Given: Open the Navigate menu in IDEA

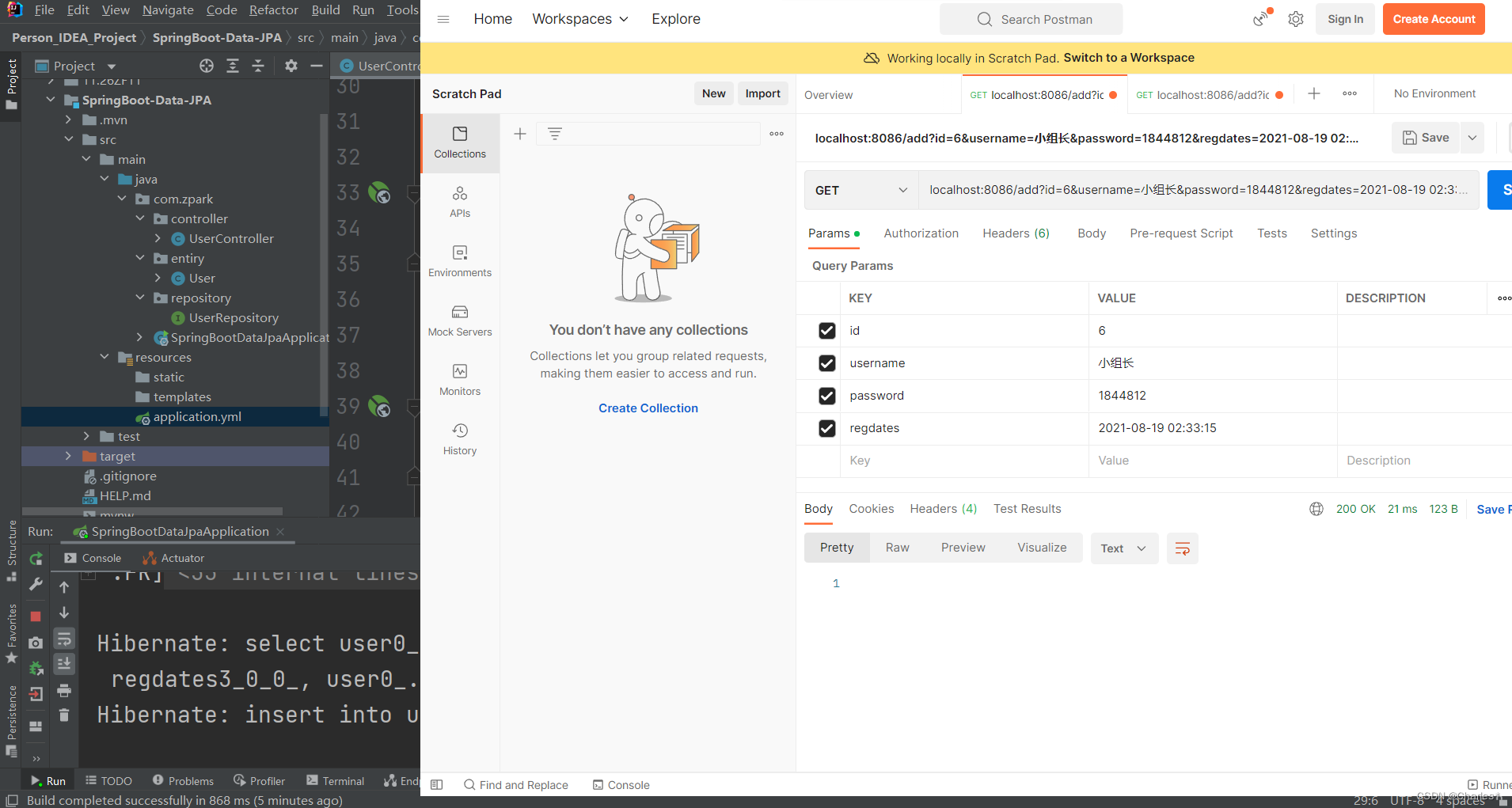Looking at the screenshot, I should (168, 9).
